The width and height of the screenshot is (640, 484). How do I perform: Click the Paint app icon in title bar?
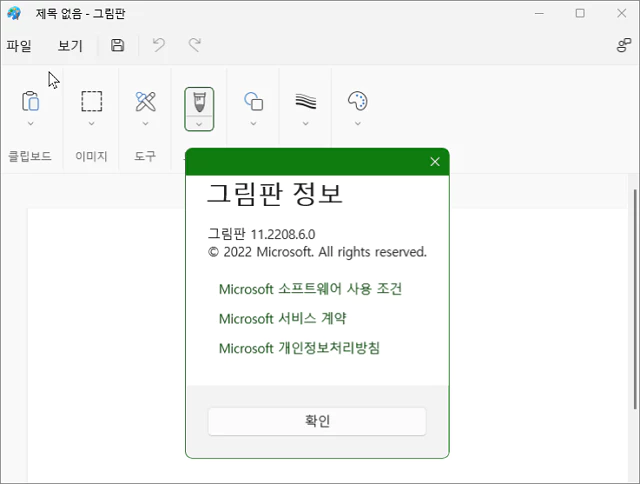[x=14, y=13]
